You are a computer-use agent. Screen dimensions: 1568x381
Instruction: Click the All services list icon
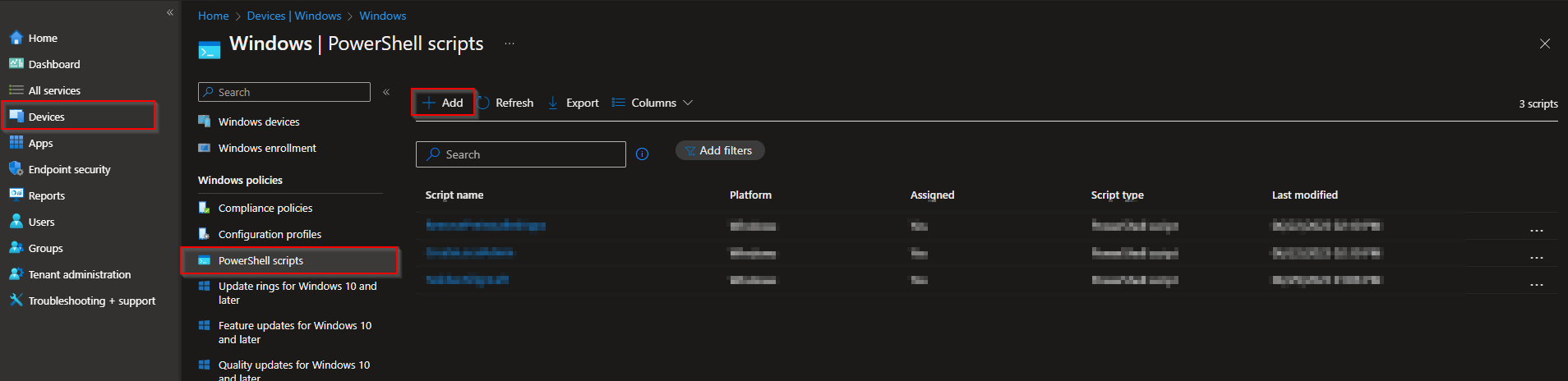click(16, 90)
